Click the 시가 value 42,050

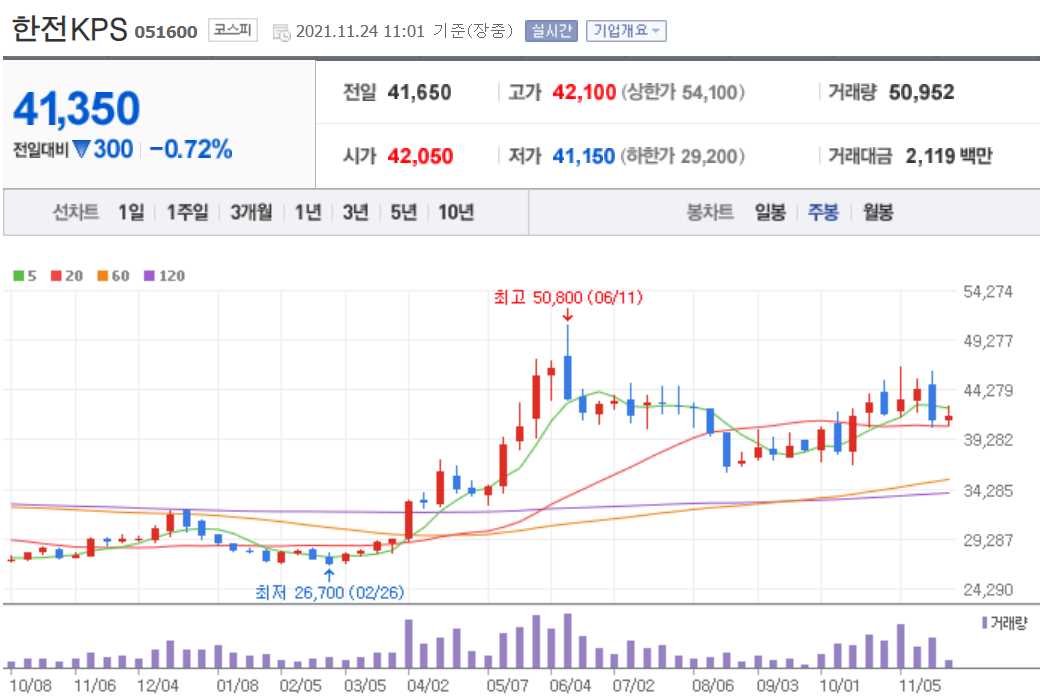(420, 157)
